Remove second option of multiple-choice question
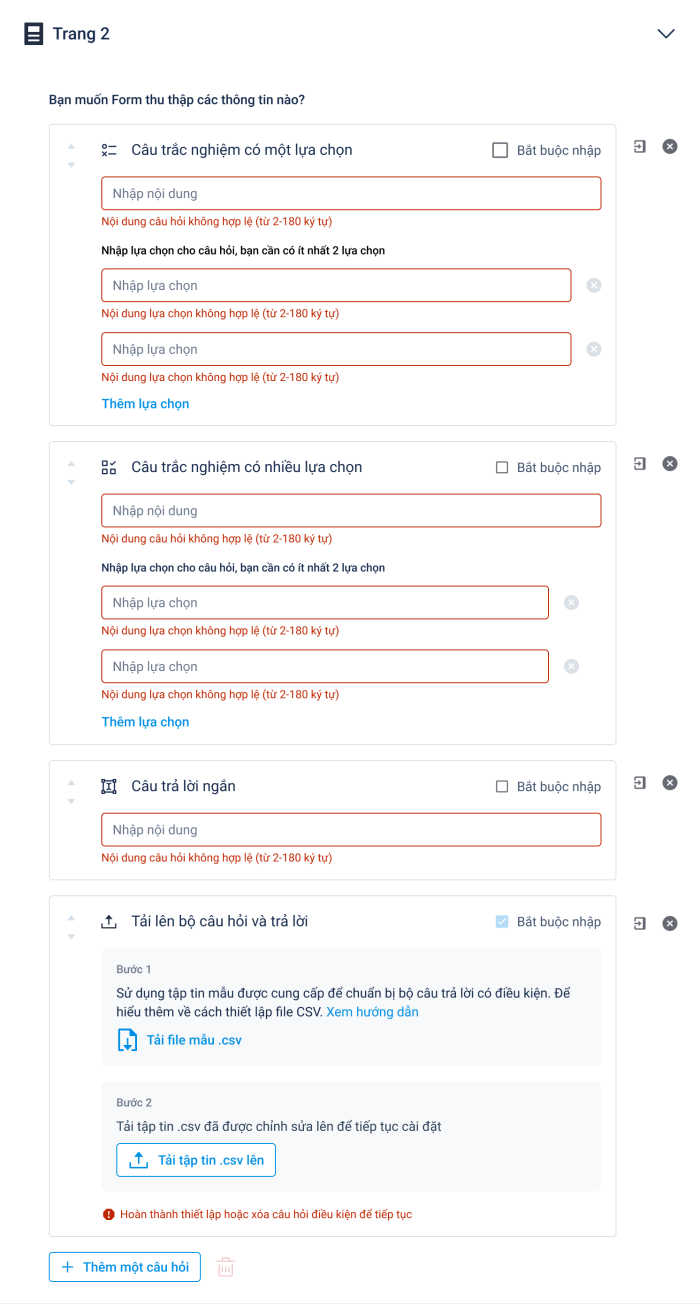 [x=571, y=667]
